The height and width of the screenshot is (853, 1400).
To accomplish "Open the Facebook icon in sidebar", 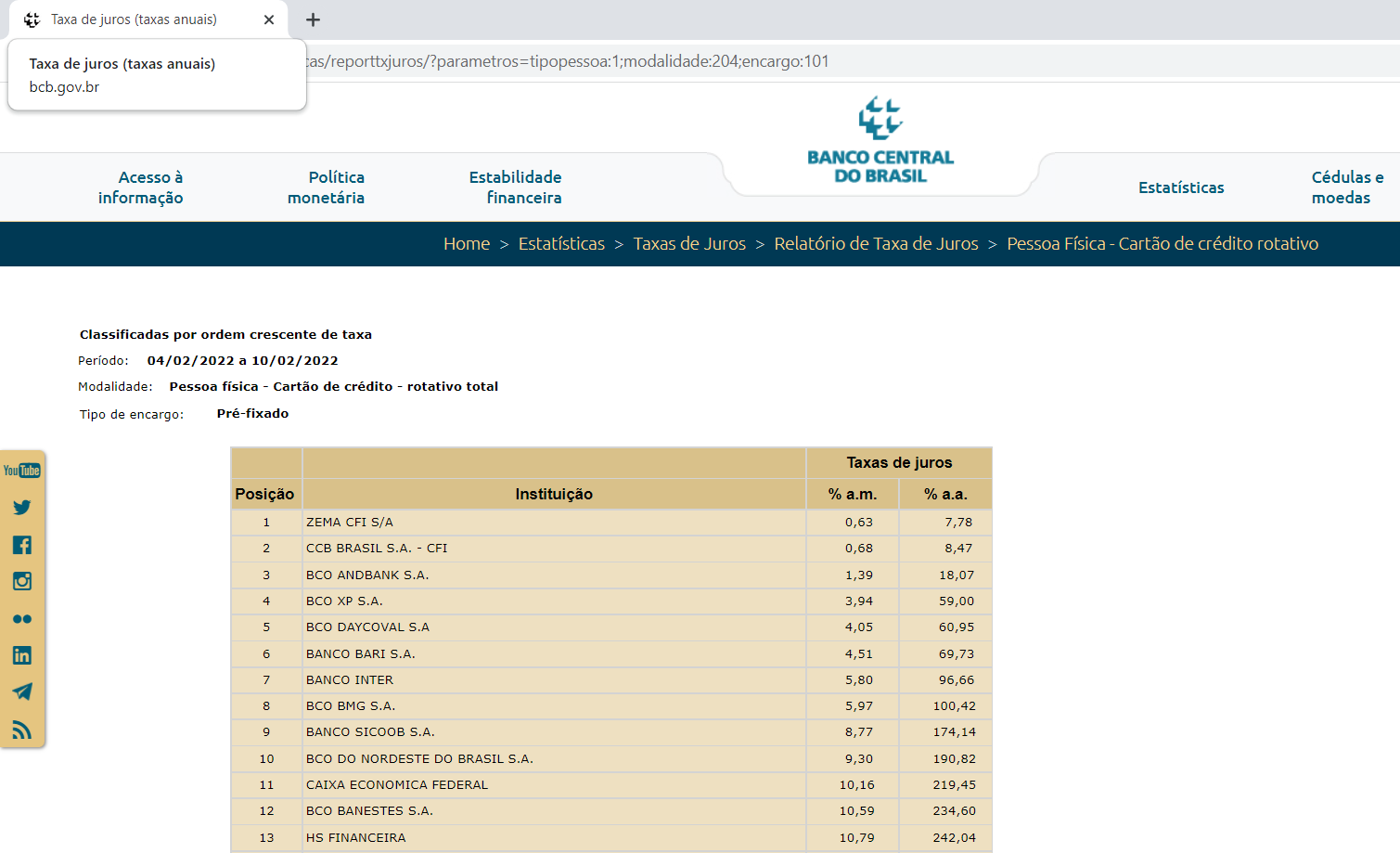I will pyautogui.click(x=21, y=545).
